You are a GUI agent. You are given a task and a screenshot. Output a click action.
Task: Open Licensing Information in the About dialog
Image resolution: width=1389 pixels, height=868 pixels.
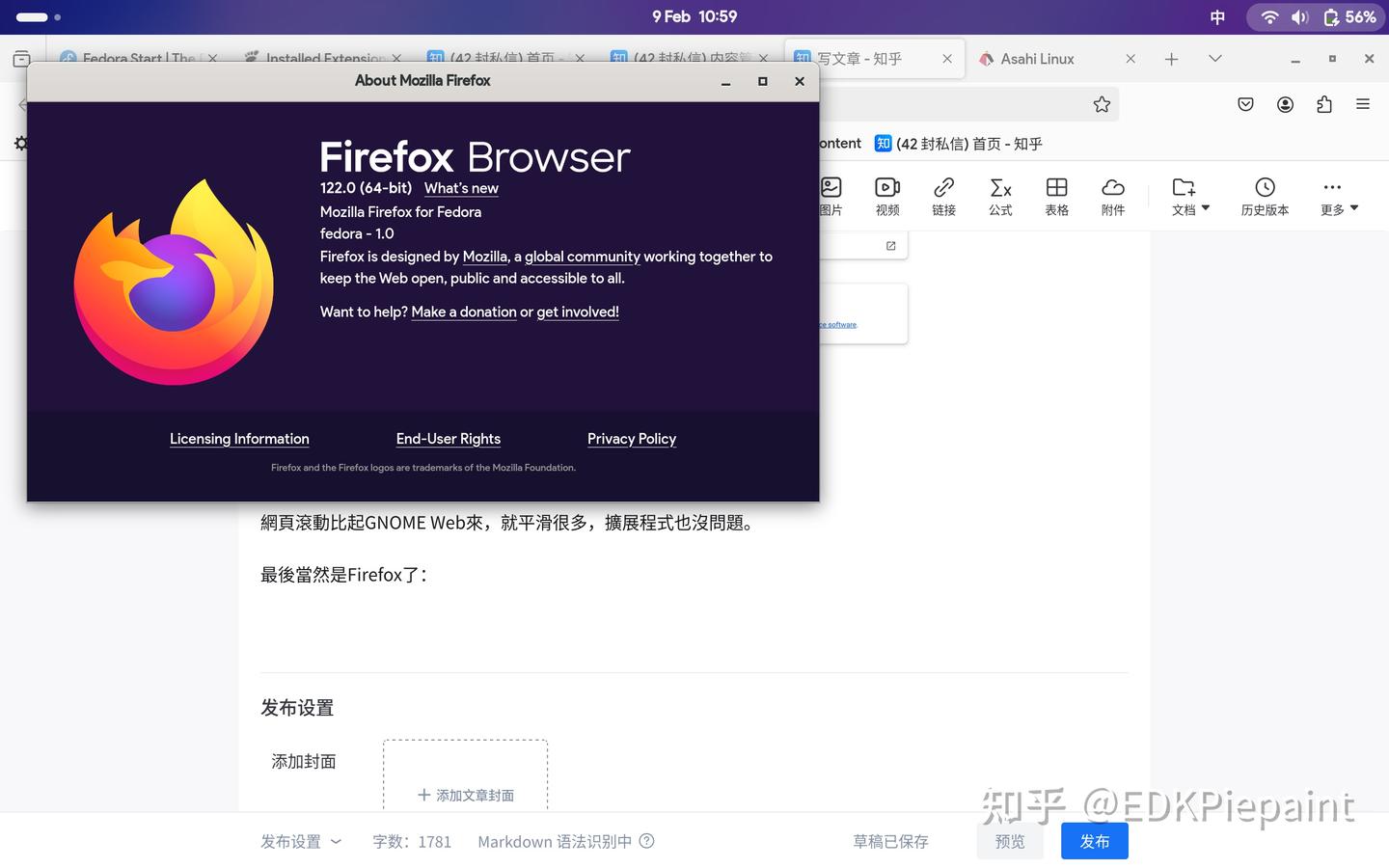(x=239, y=439)
